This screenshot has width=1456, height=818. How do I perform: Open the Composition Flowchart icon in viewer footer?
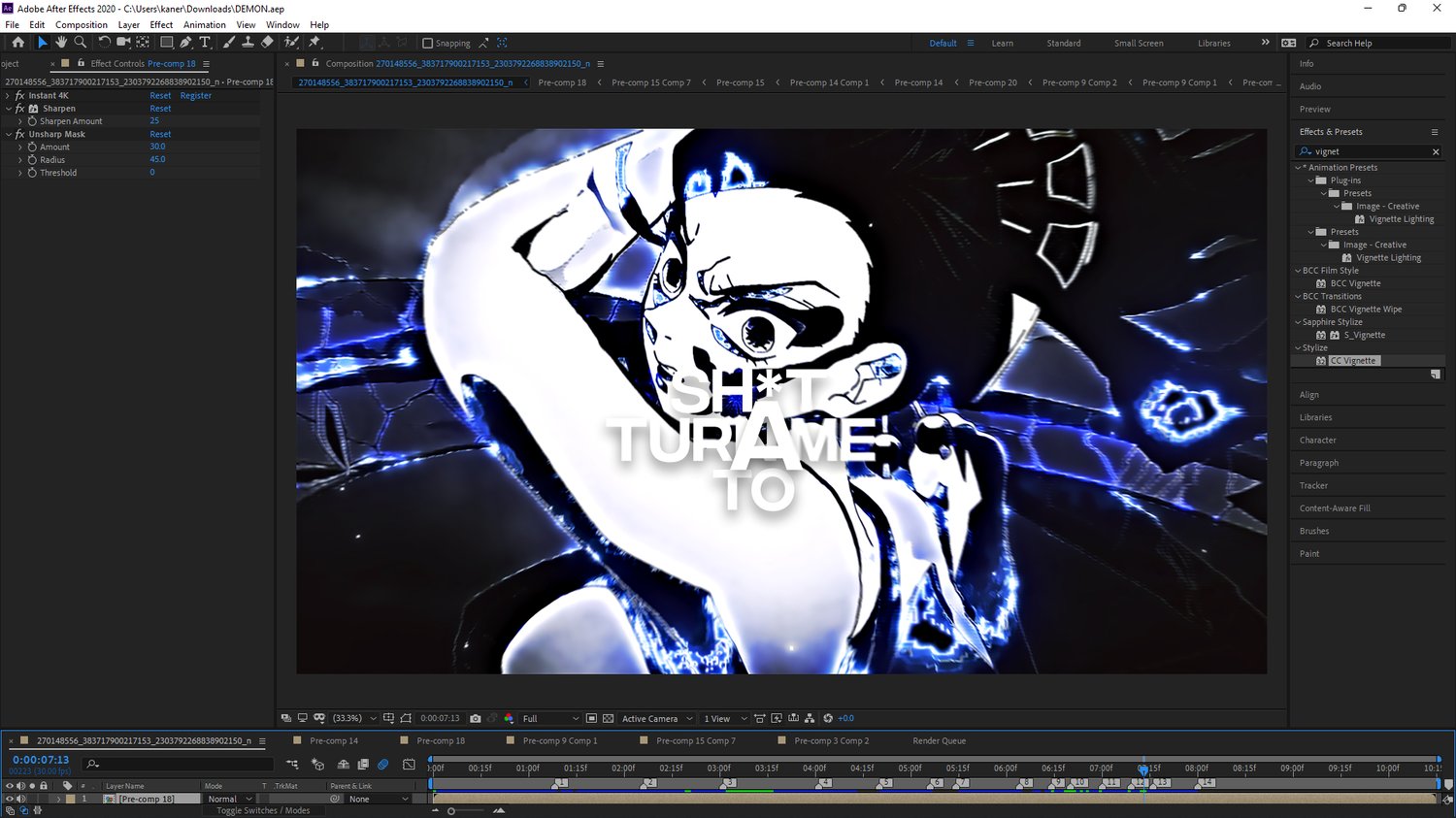click(x=810, y=719)
